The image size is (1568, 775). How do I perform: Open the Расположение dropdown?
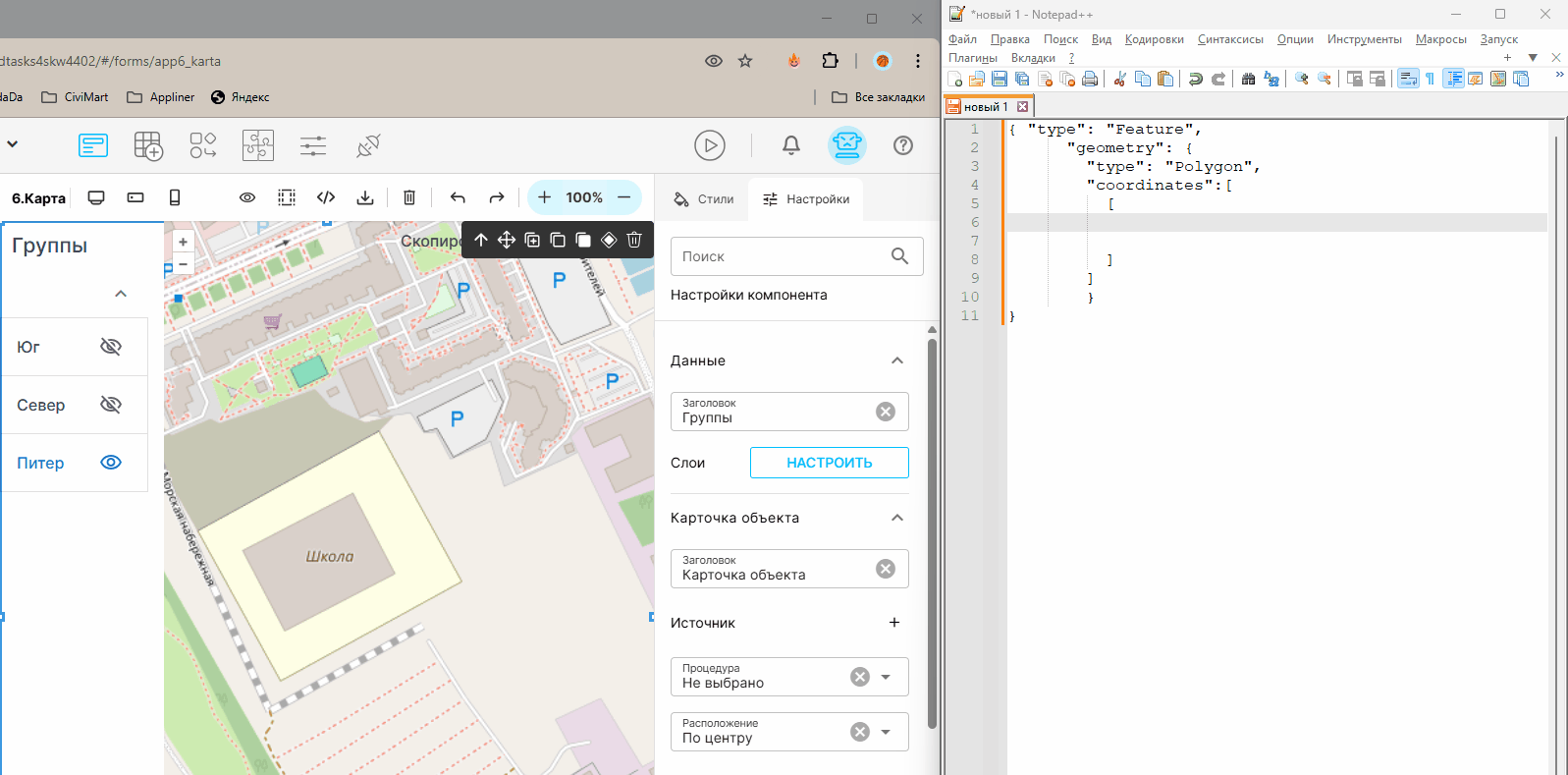click(886, 732)
